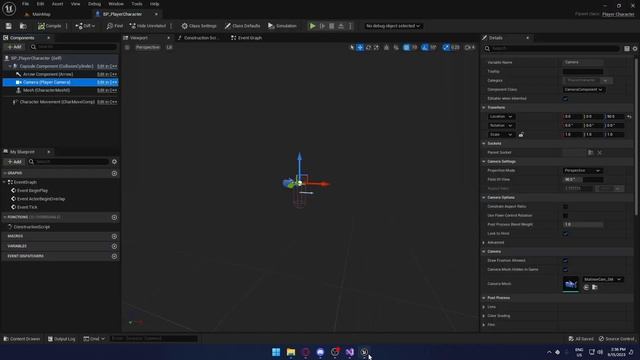Screen dimensions: 640x360
Task: Open camera speed setting in viewport
Action: point(470,47)
